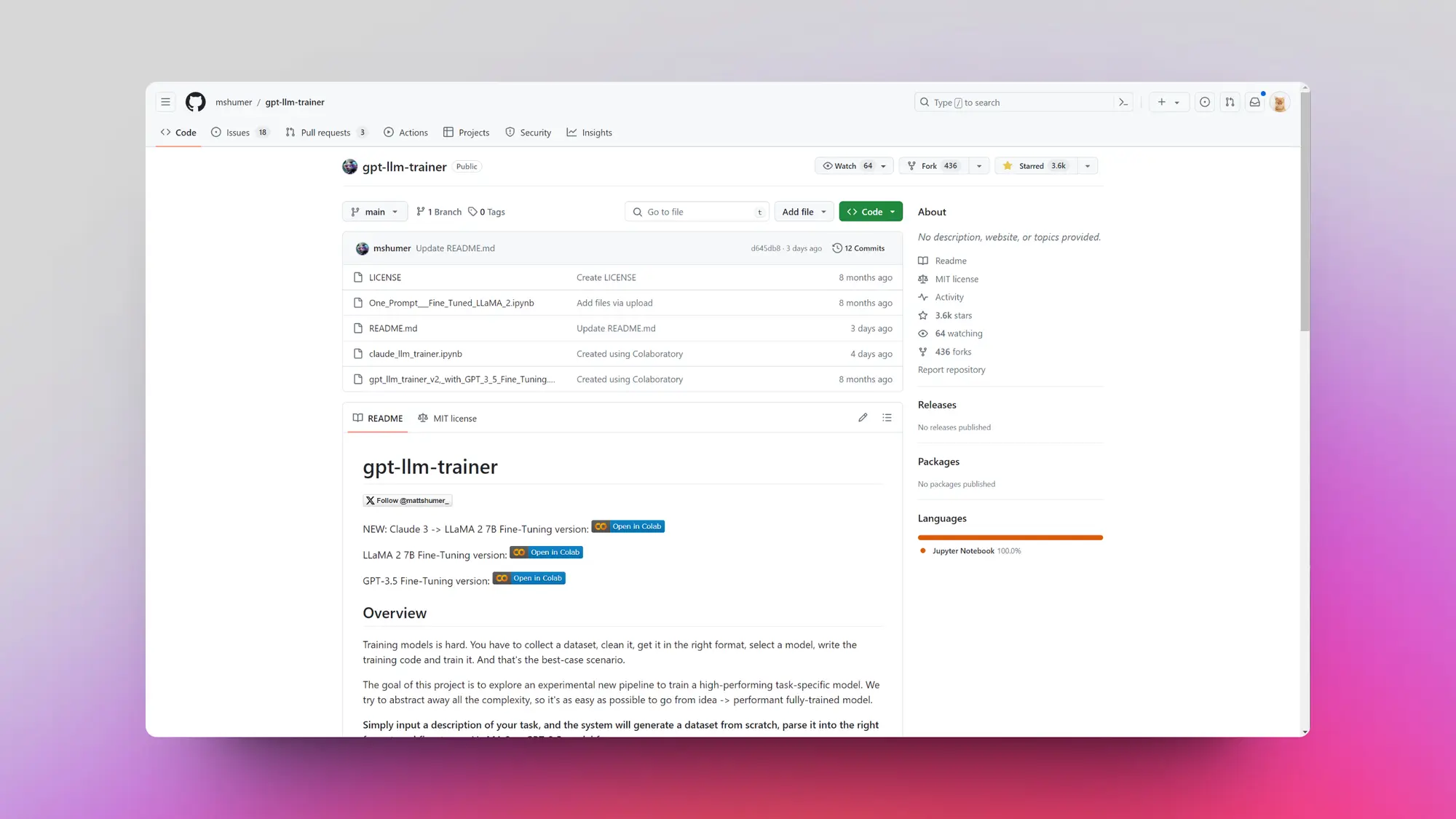Click the README.md filename link

(393, 328)
